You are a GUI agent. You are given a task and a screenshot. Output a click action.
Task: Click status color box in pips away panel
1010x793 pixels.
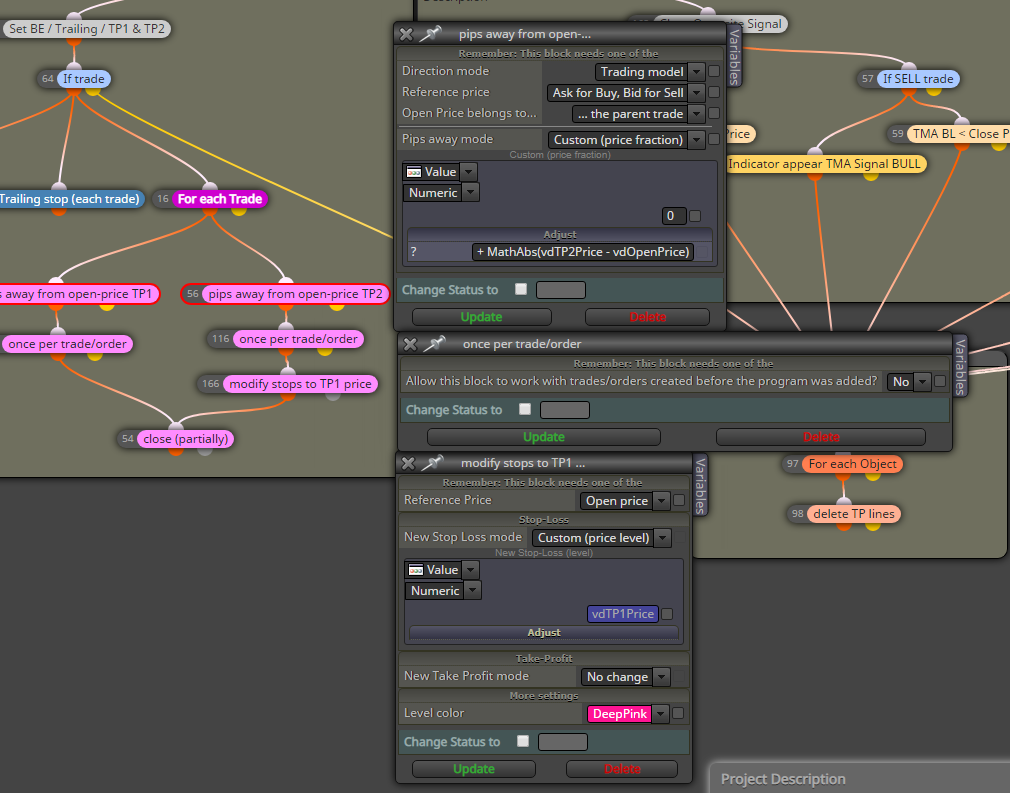(x=561, y=290)
